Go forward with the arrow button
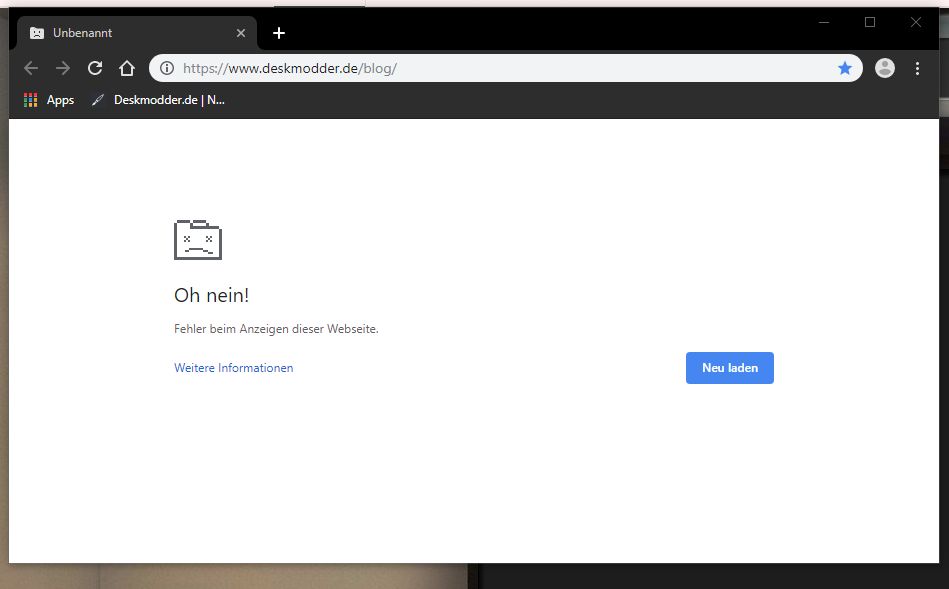 point(63,68)
